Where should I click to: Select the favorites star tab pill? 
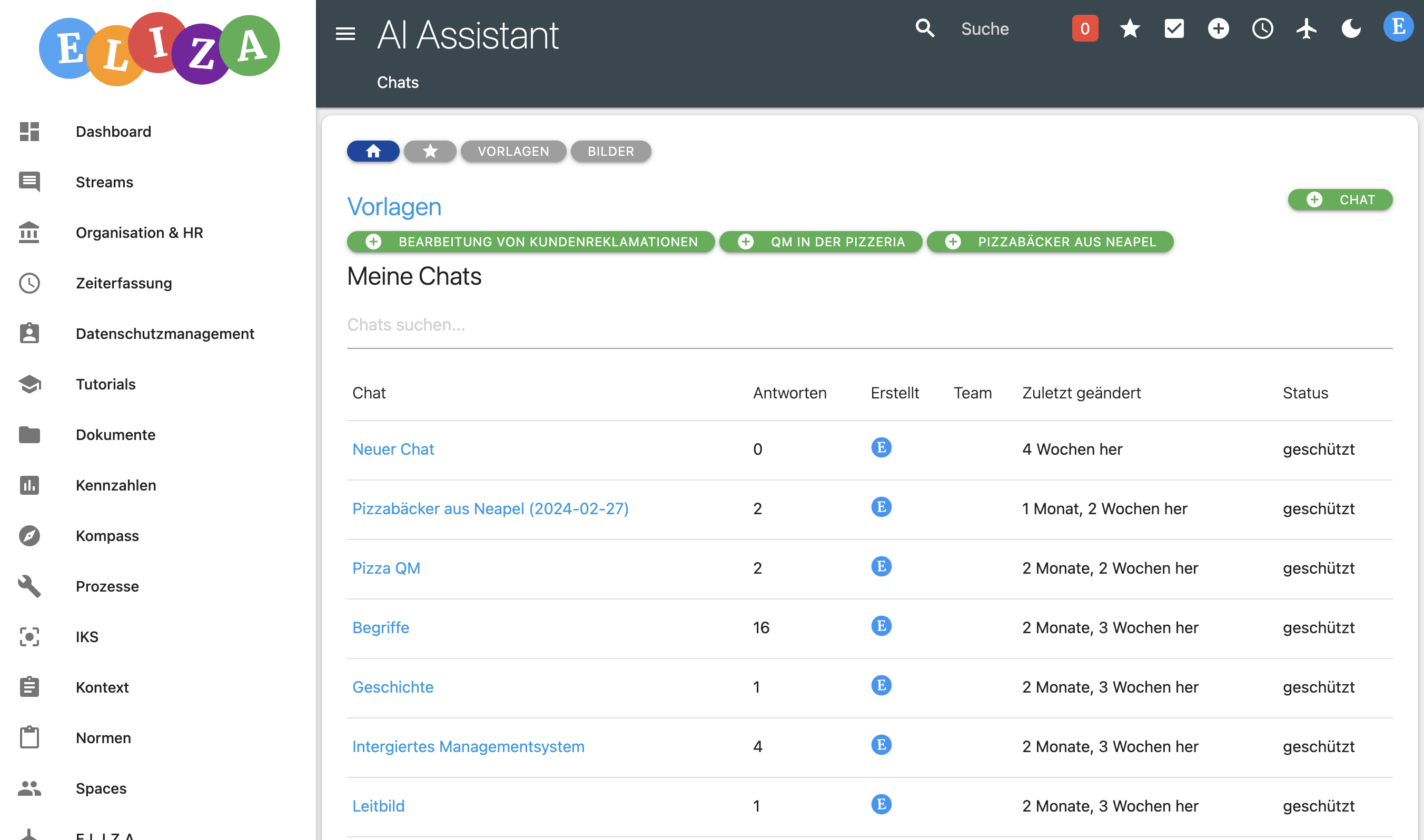[430, 151]
